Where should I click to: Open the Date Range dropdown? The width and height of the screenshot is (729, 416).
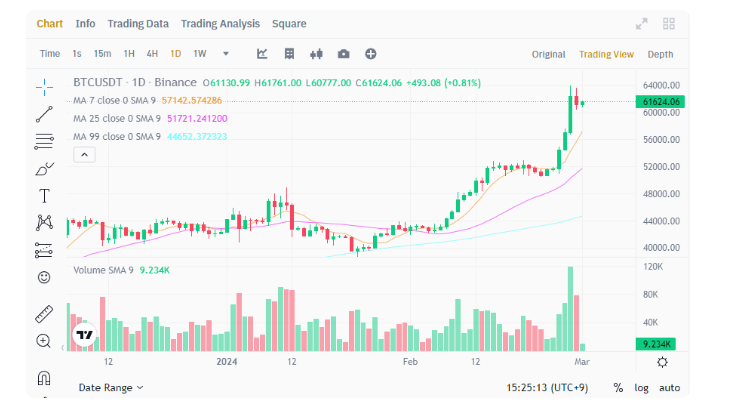pyautogui.click(x=111, y=388)
